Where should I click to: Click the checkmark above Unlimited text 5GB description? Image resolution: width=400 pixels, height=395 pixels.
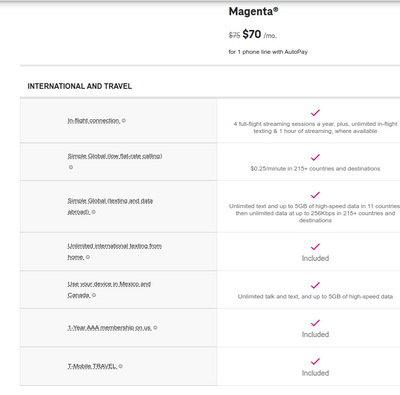click(315, 195)
